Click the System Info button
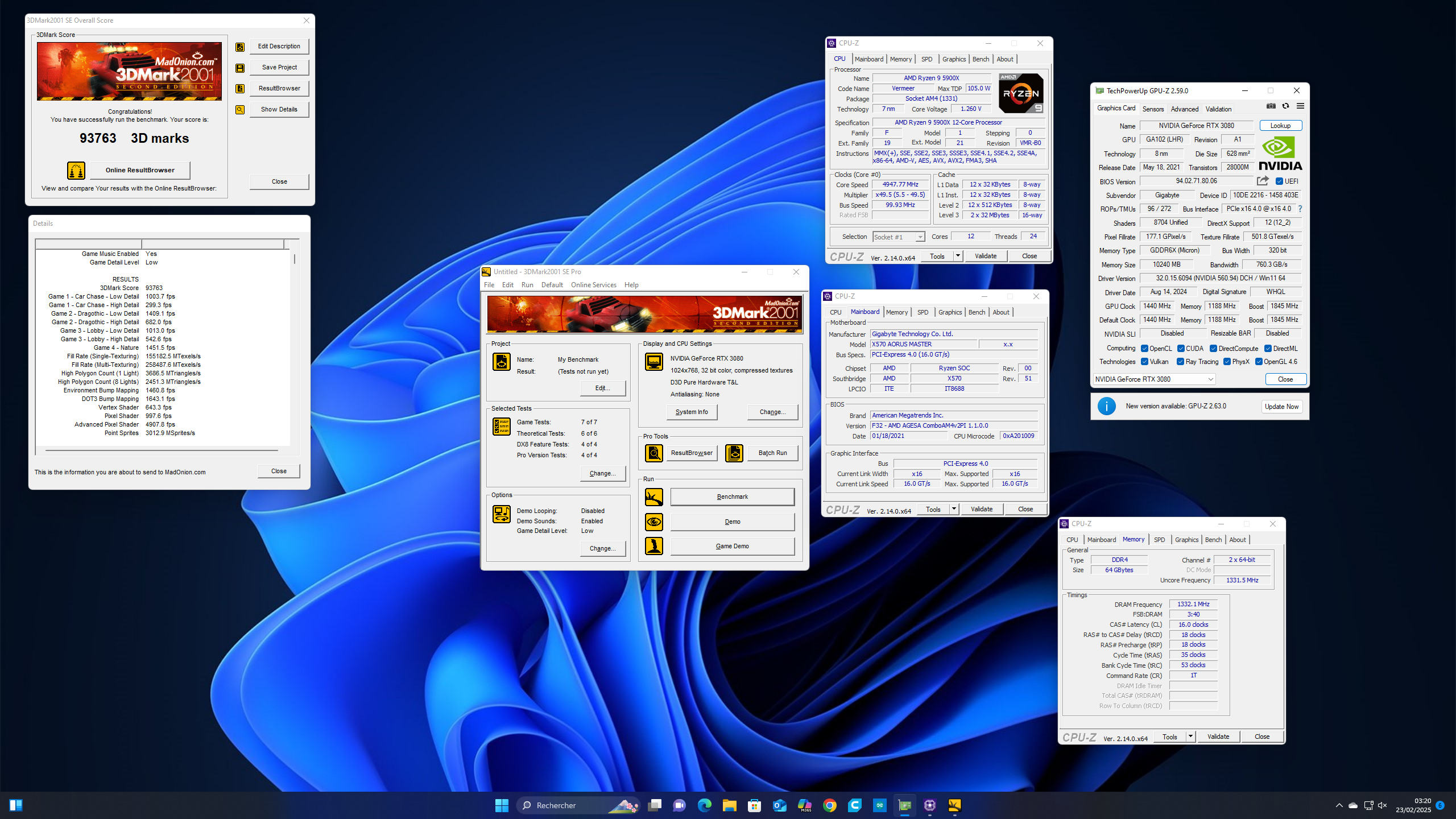 click(692, 412)
